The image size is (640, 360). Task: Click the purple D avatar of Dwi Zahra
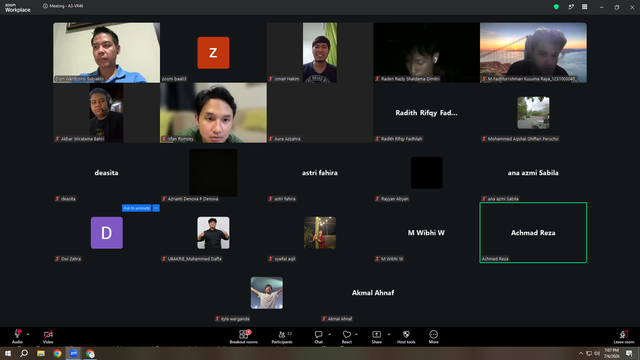(x=107, y=233)
